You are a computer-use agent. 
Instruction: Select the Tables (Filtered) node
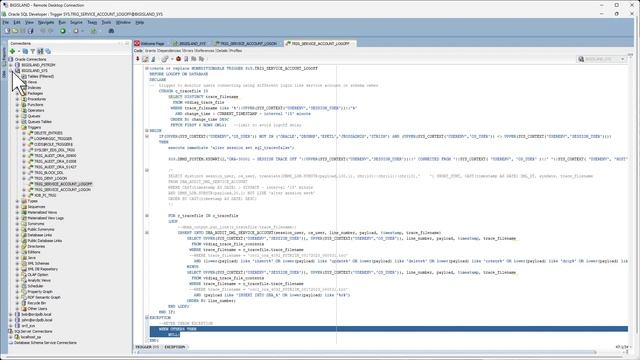tap(40, 76)
